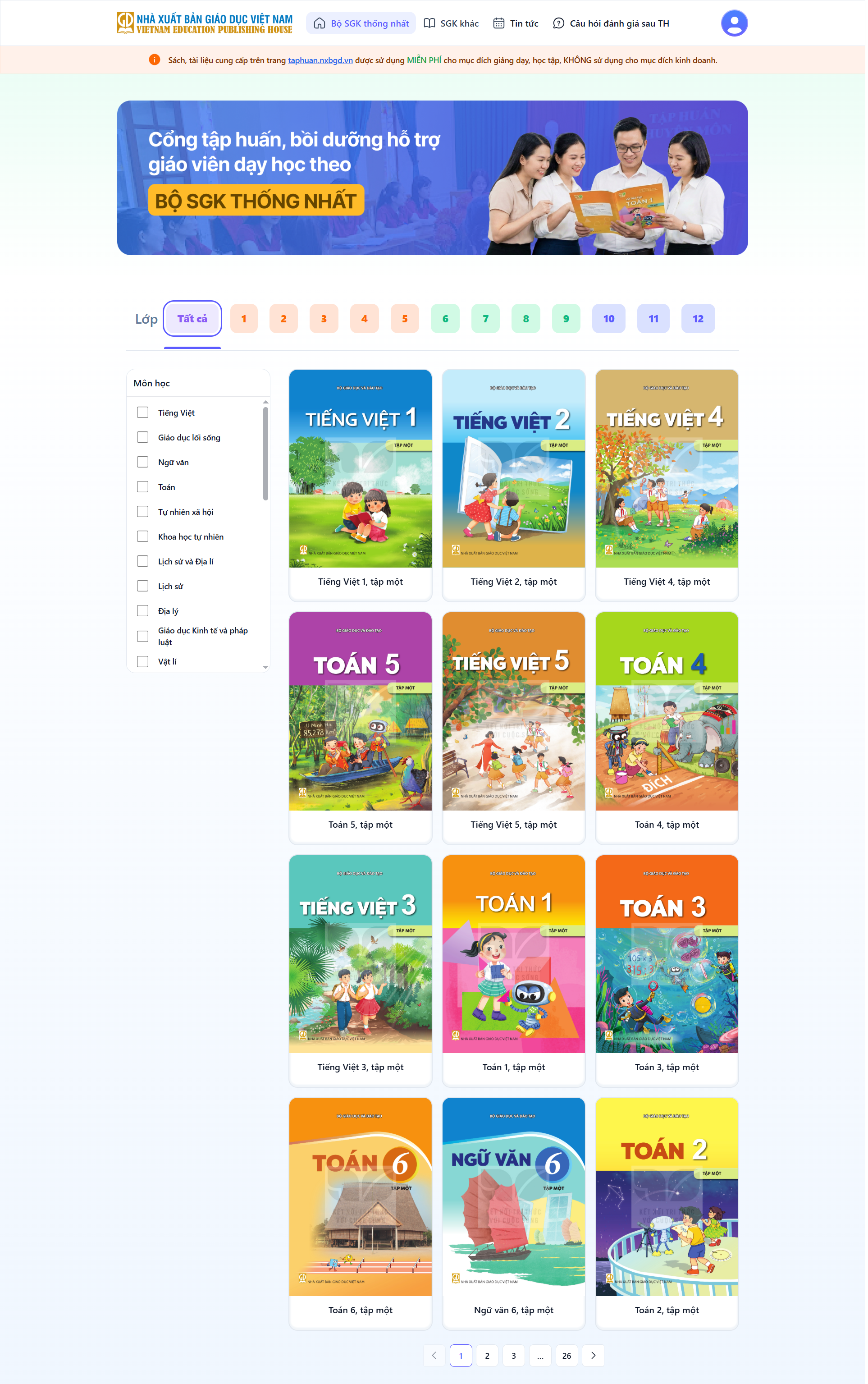Check the Lịch sử và Địa lí checkbox

pos(143,561)
